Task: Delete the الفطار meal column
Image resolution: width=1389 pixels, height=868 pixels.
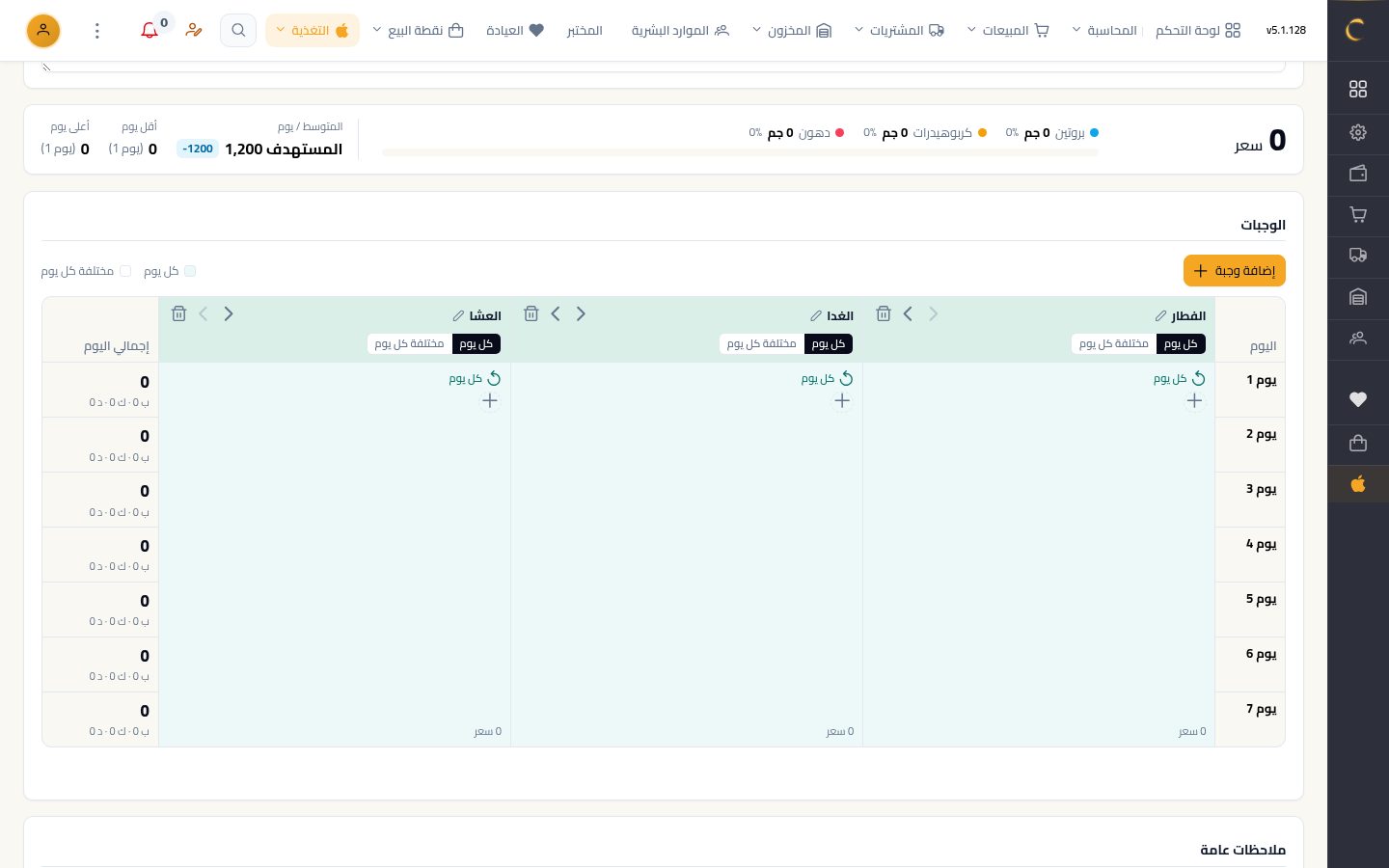Action: (883, 313)
